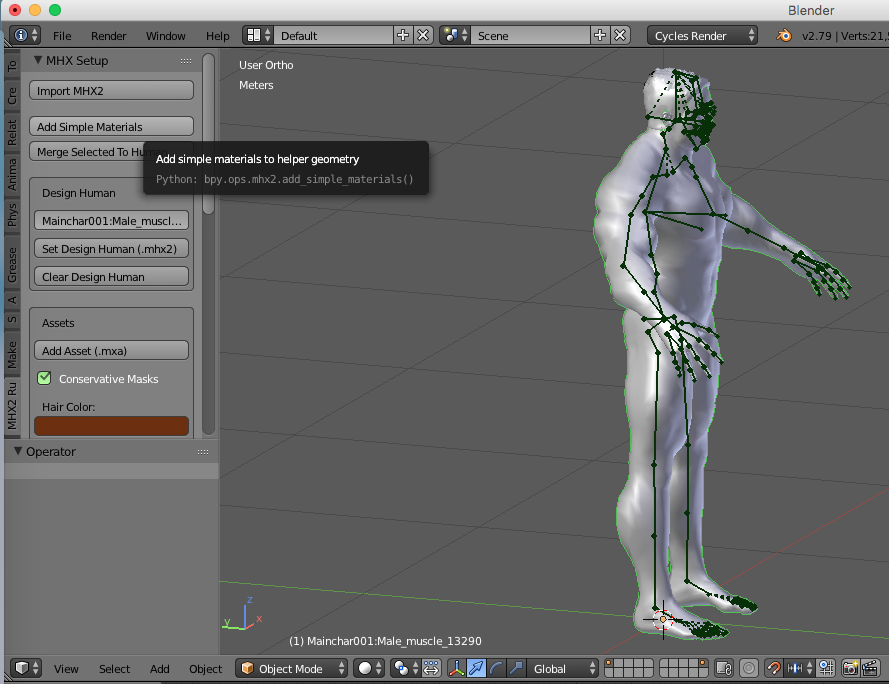Click the Operator panel drag grip
Image resolution: width=889 pixels, height=684 pixels.
click(x=202, y=452)
